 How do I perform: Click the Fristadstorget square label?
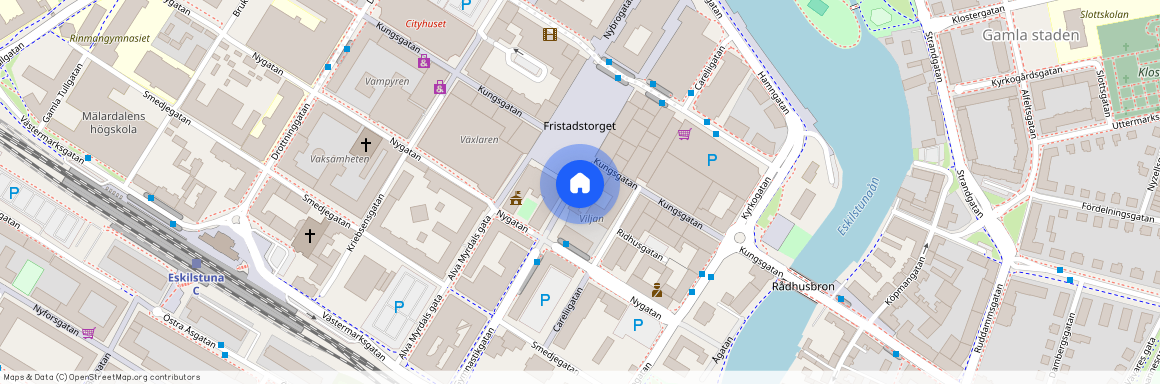[x=579, y=126]
